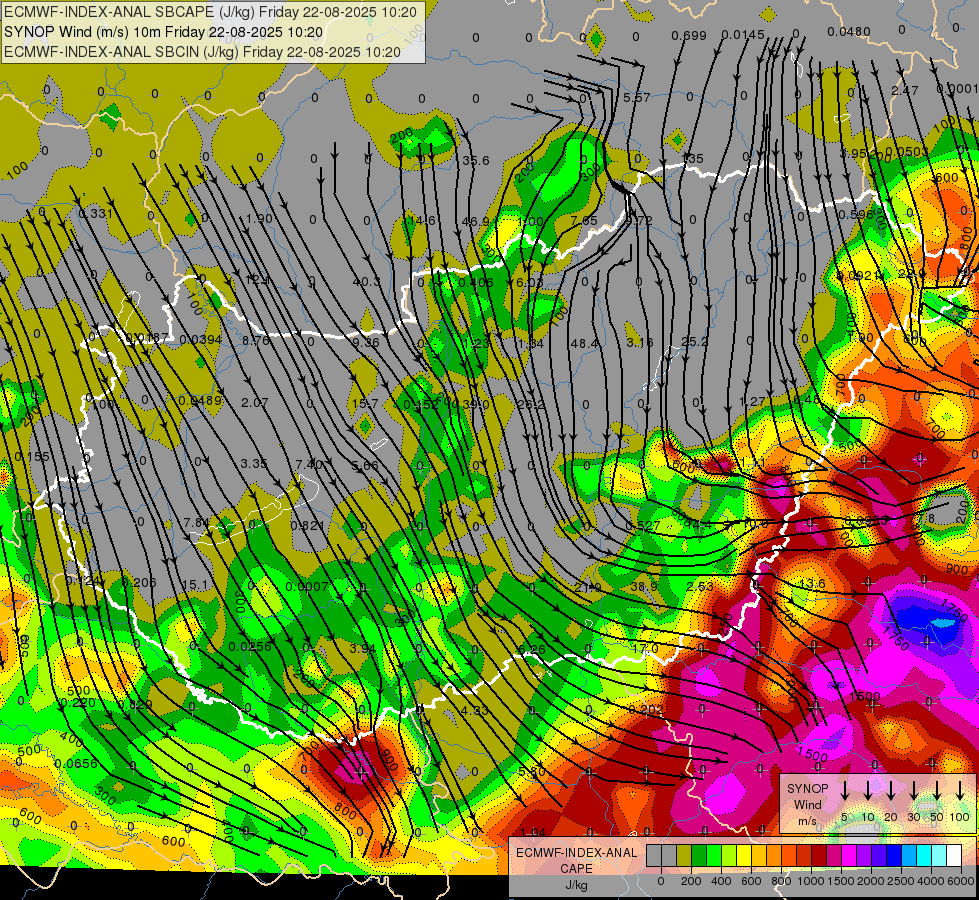
Task: Click the 'SYNOP Wind m/s' legend label
Action: (807, 804)
